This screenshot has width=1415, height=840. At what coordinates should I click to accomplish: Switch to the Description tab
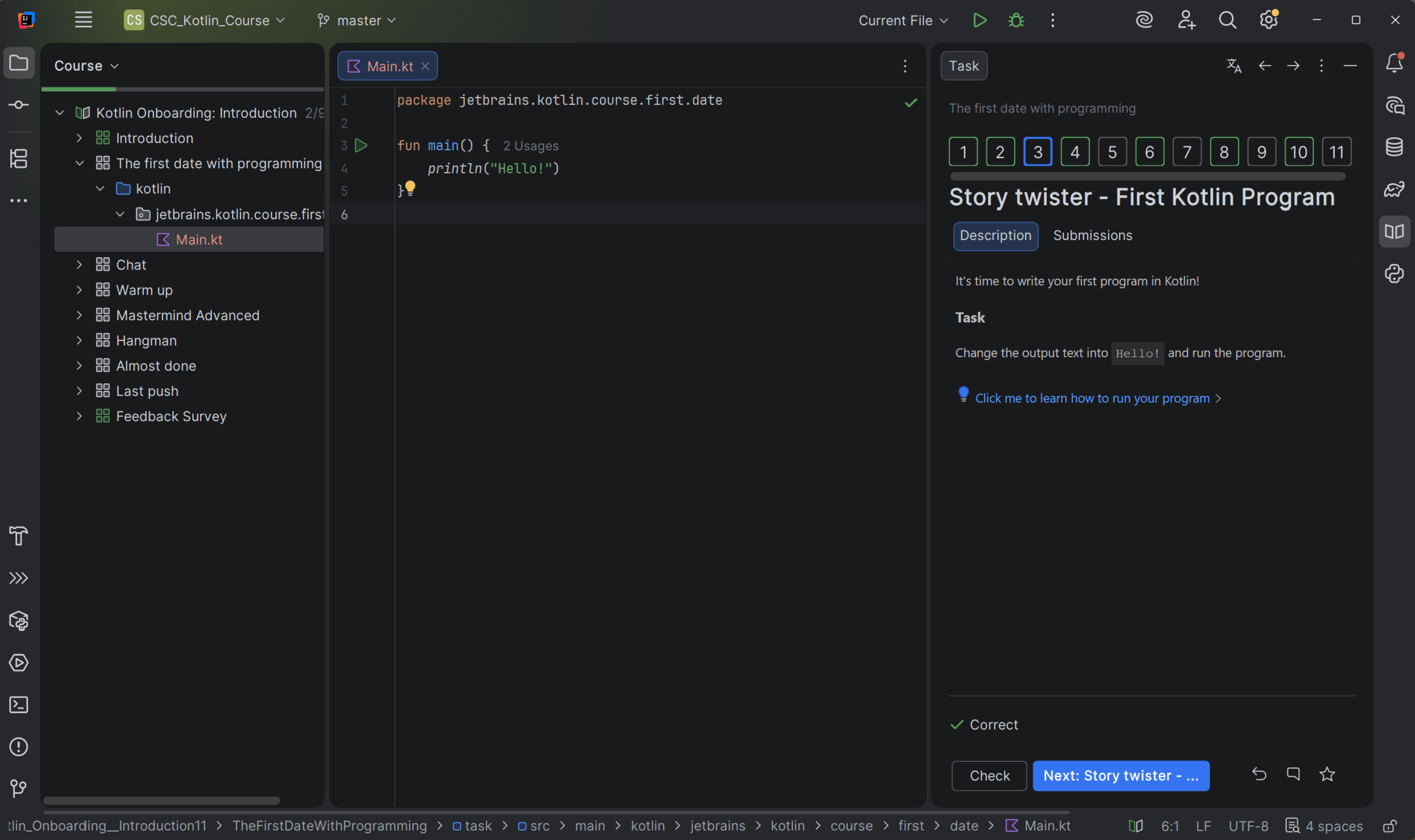click(x=995, y=236)
